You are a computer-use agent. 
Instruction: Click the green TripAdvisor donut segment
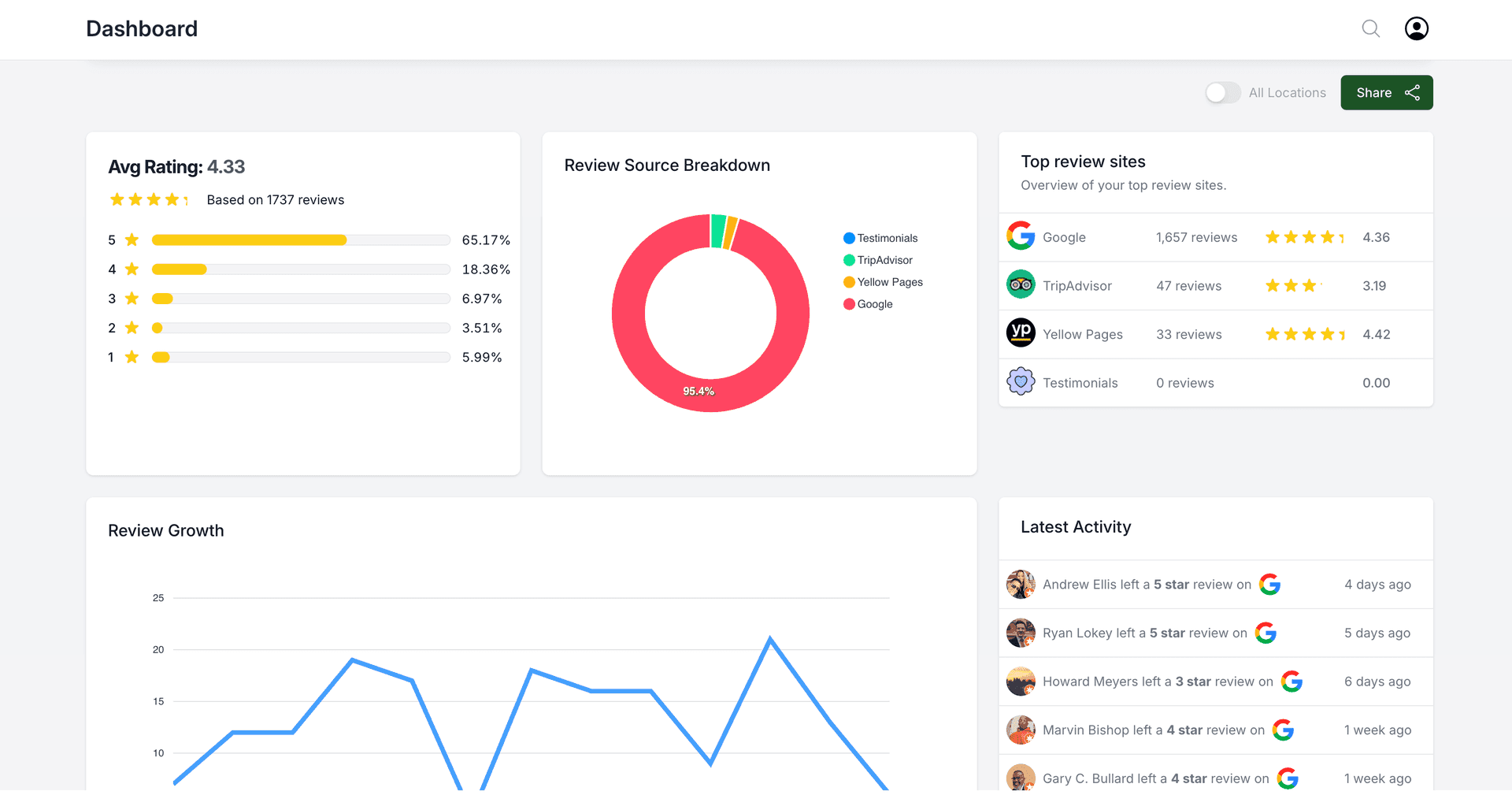tap(717, 231)
